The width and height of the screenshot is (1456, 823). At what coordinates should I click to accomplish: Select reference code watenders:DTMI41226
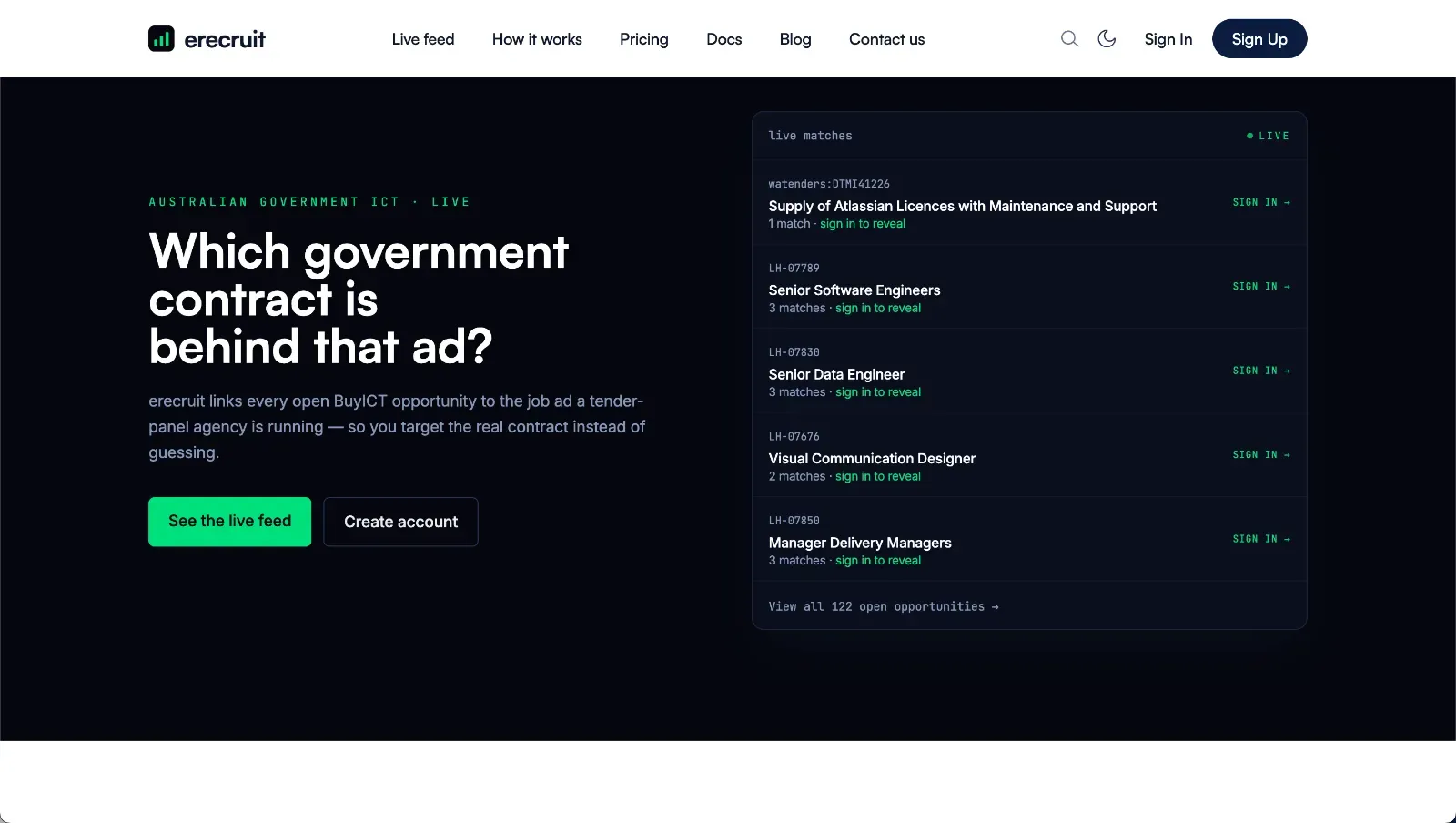(829, 184)
